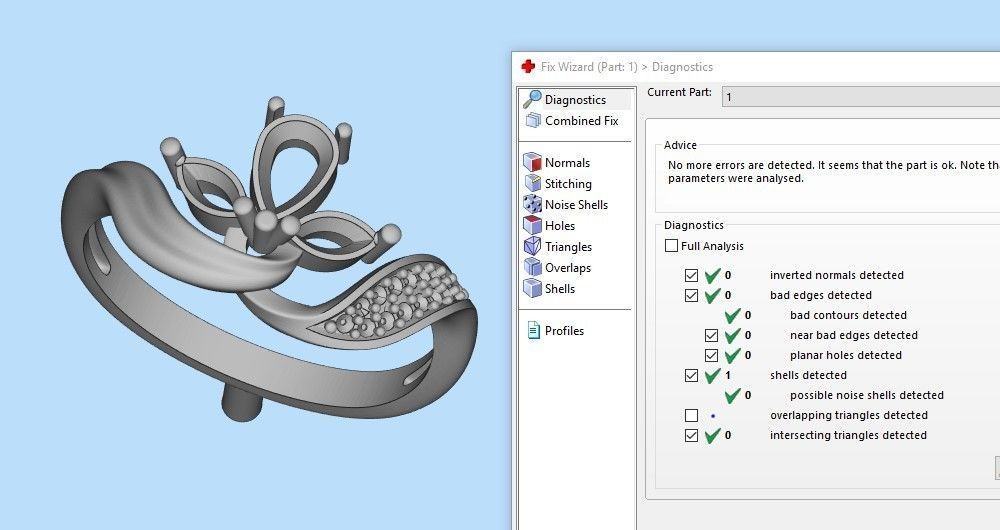
Task: Select the Stitching cube icon
Action: coord(533,183)
